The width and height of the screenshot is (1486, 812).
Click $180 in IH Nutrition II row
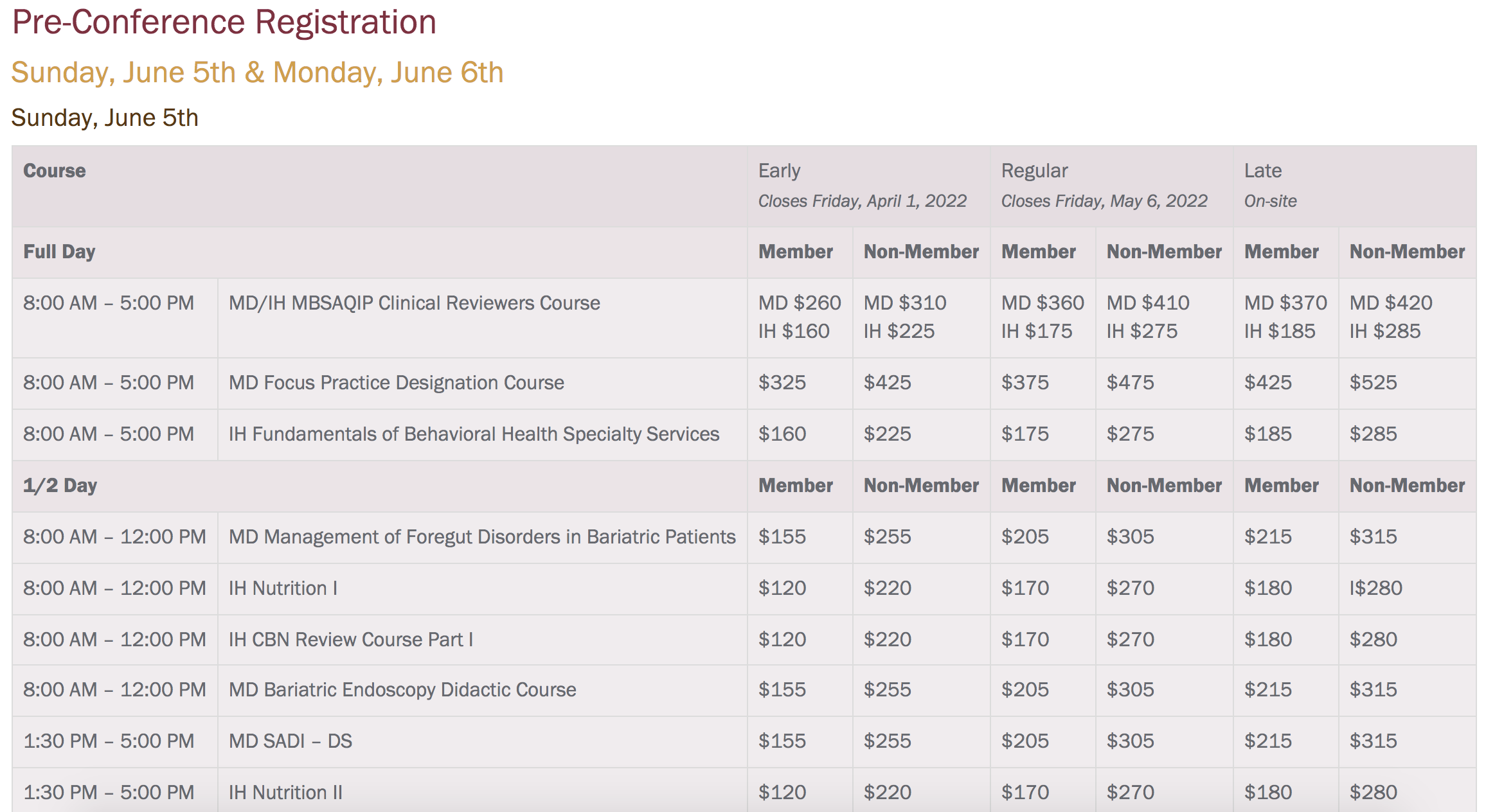pyautogui.click(x=1268, y=793)
